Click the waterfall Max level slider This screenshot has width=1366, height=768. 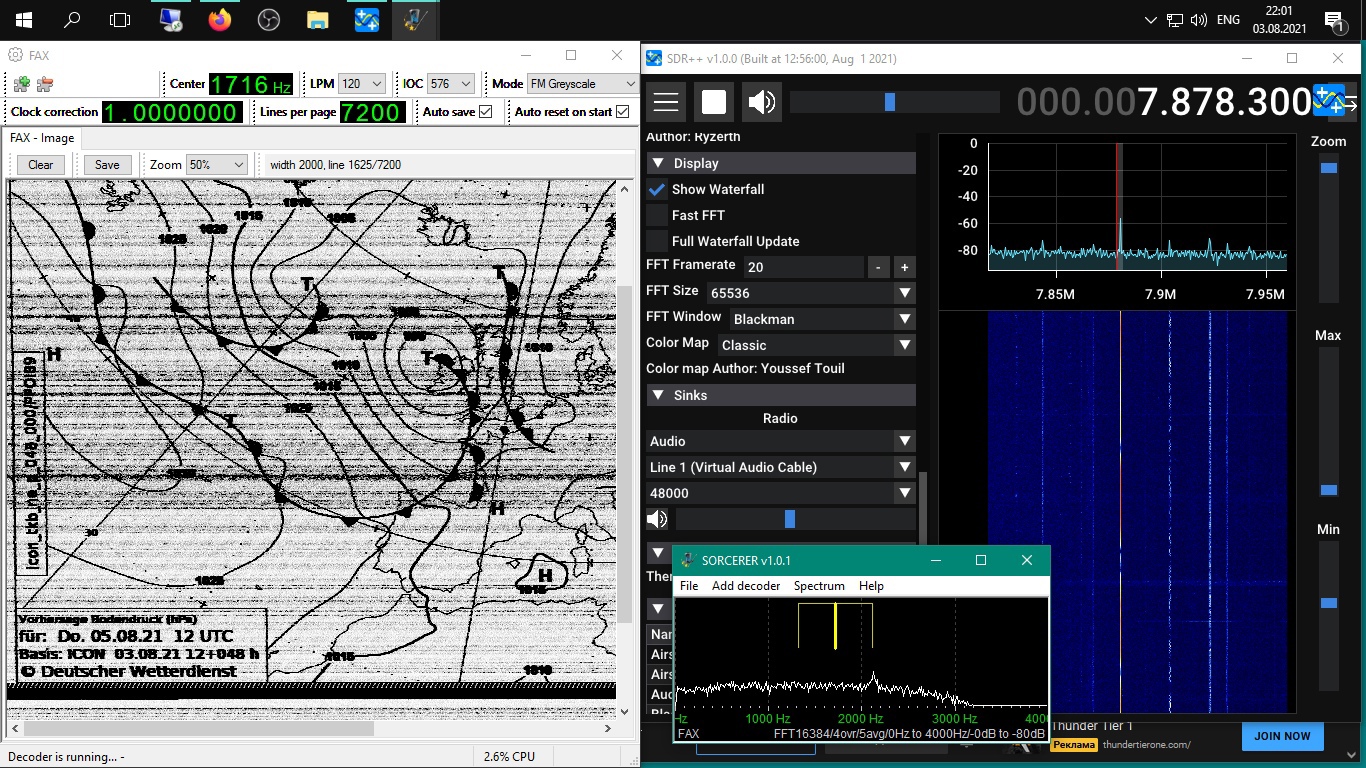coord(1328,489)
